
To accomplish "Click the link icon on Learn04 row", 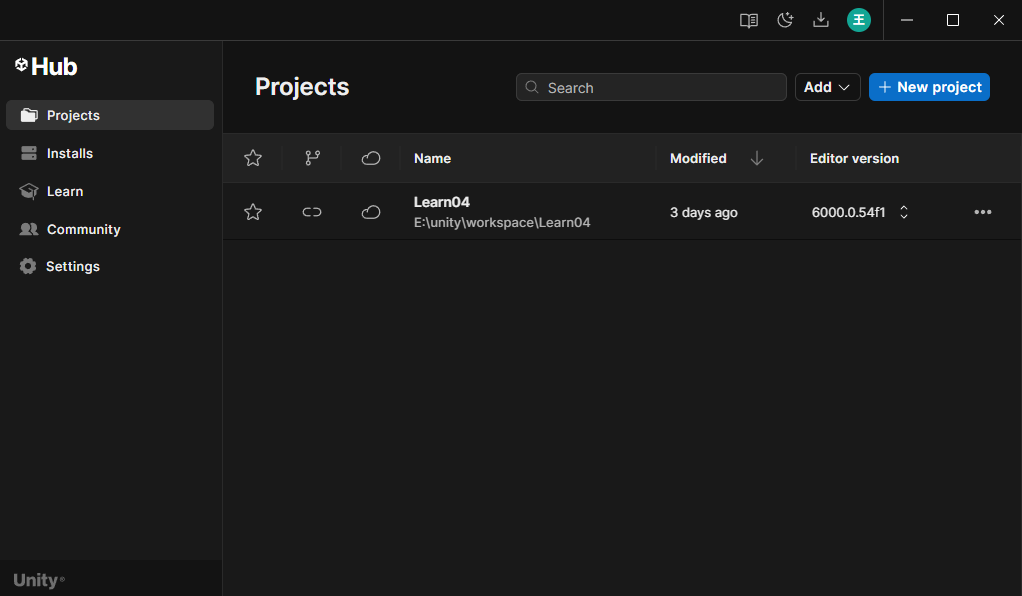I will [x=312, y=212].
